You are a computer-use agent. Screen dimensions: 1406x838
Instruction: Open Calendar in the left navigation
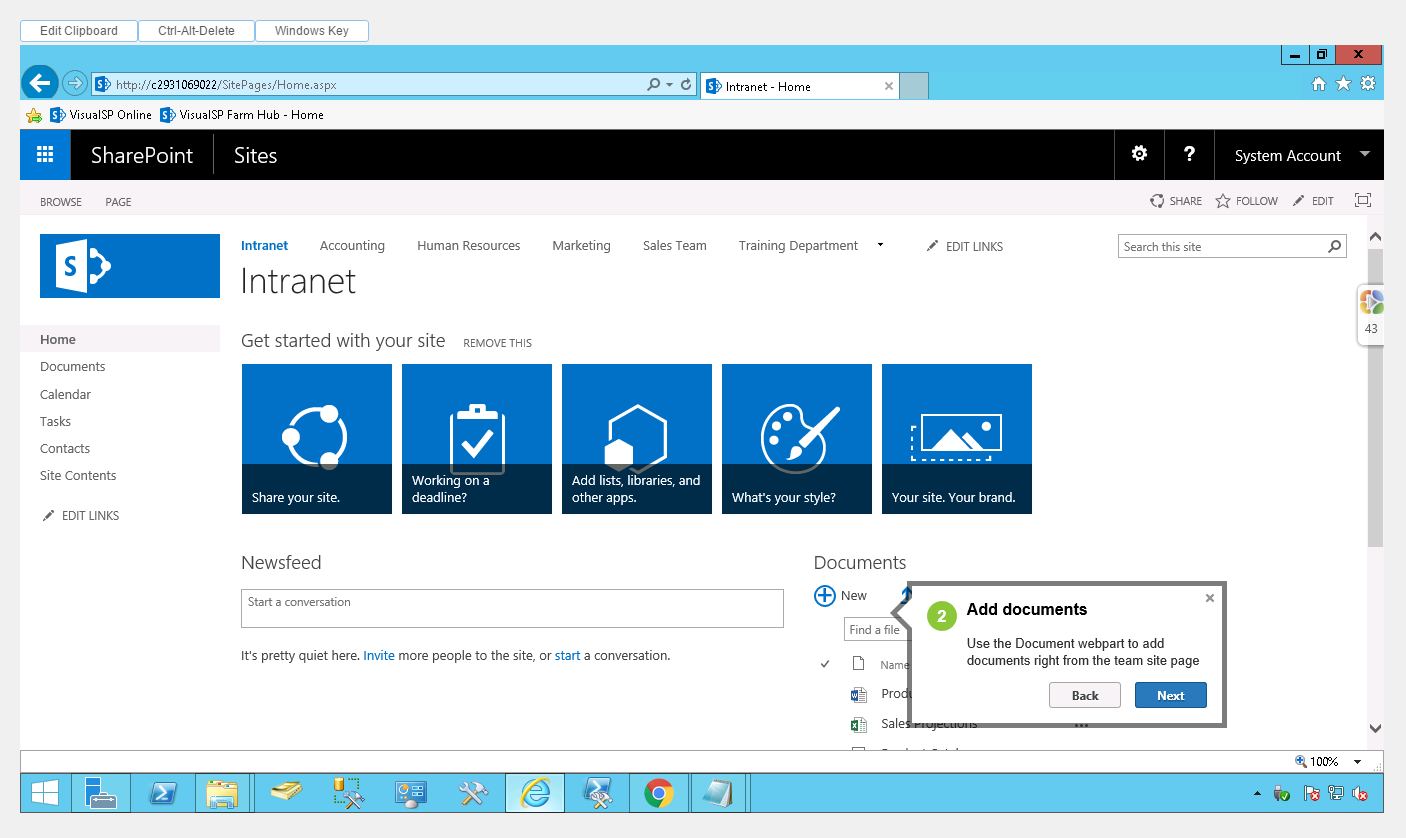[x=65, y=394]
